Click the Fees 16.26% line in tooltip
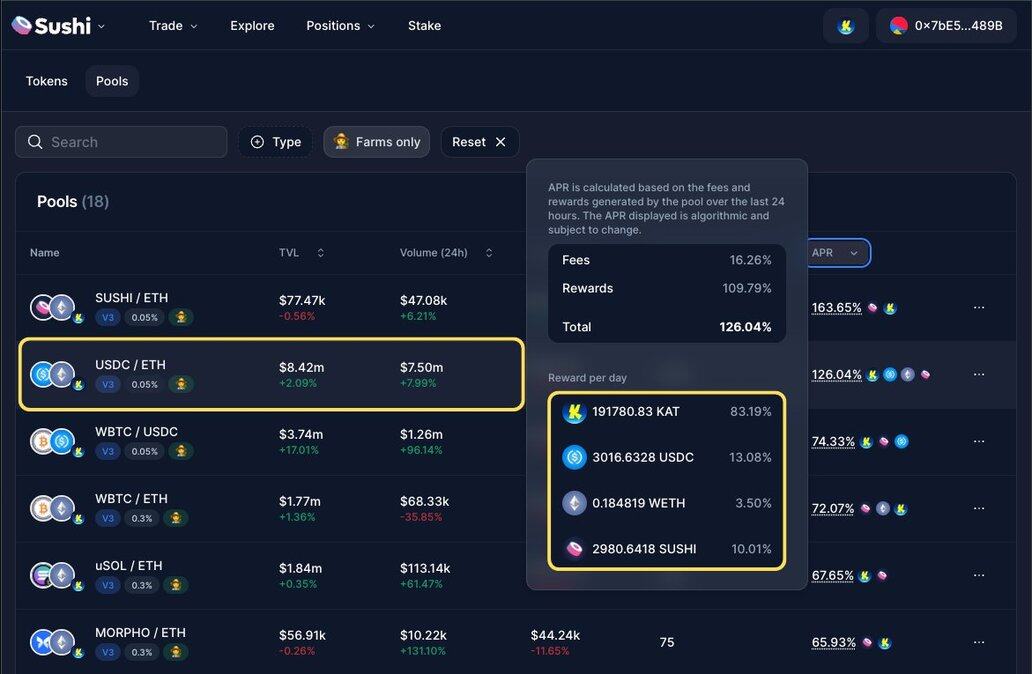The height and width of the screenshot is (674, 1032). [x=667, y=260]
